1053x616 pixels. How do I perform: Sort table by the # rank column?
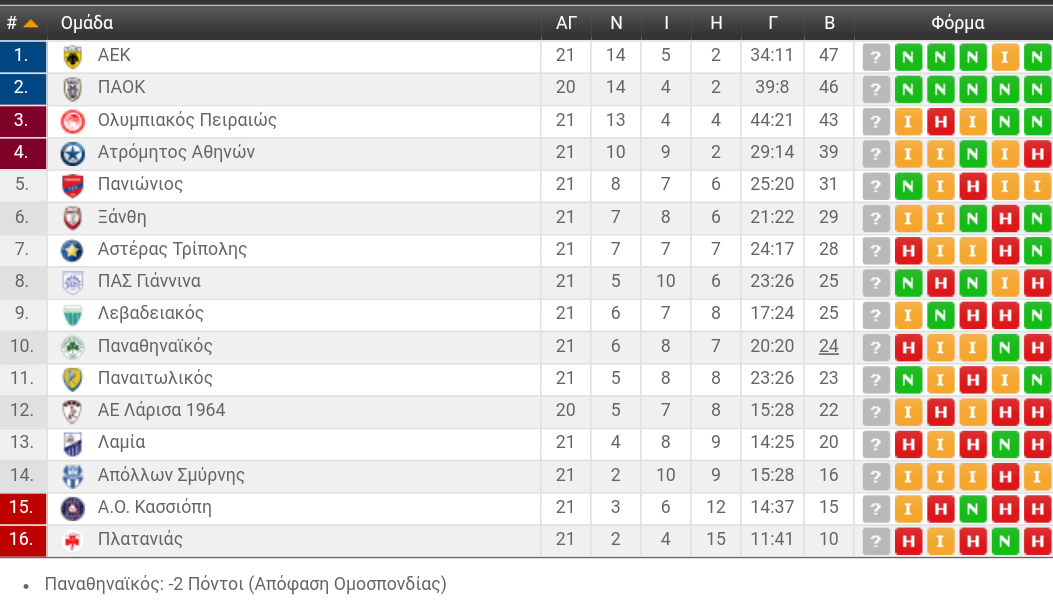[22, 23]
